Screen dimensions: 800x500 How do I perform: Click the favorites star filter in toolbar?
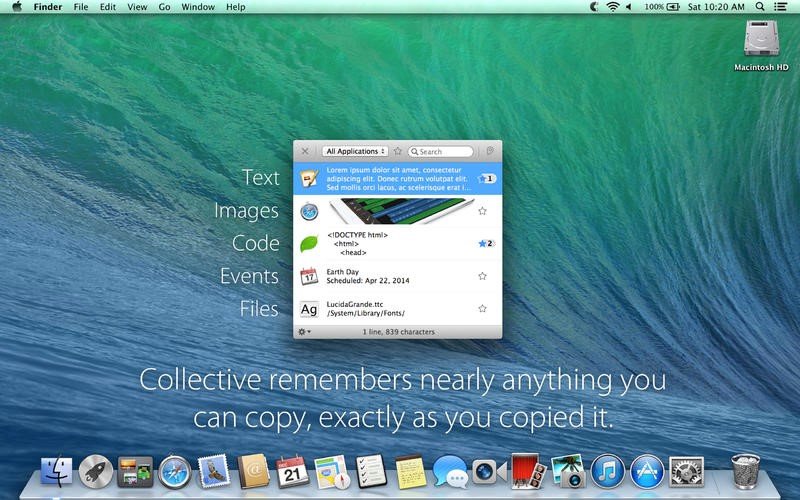(398, 151)
